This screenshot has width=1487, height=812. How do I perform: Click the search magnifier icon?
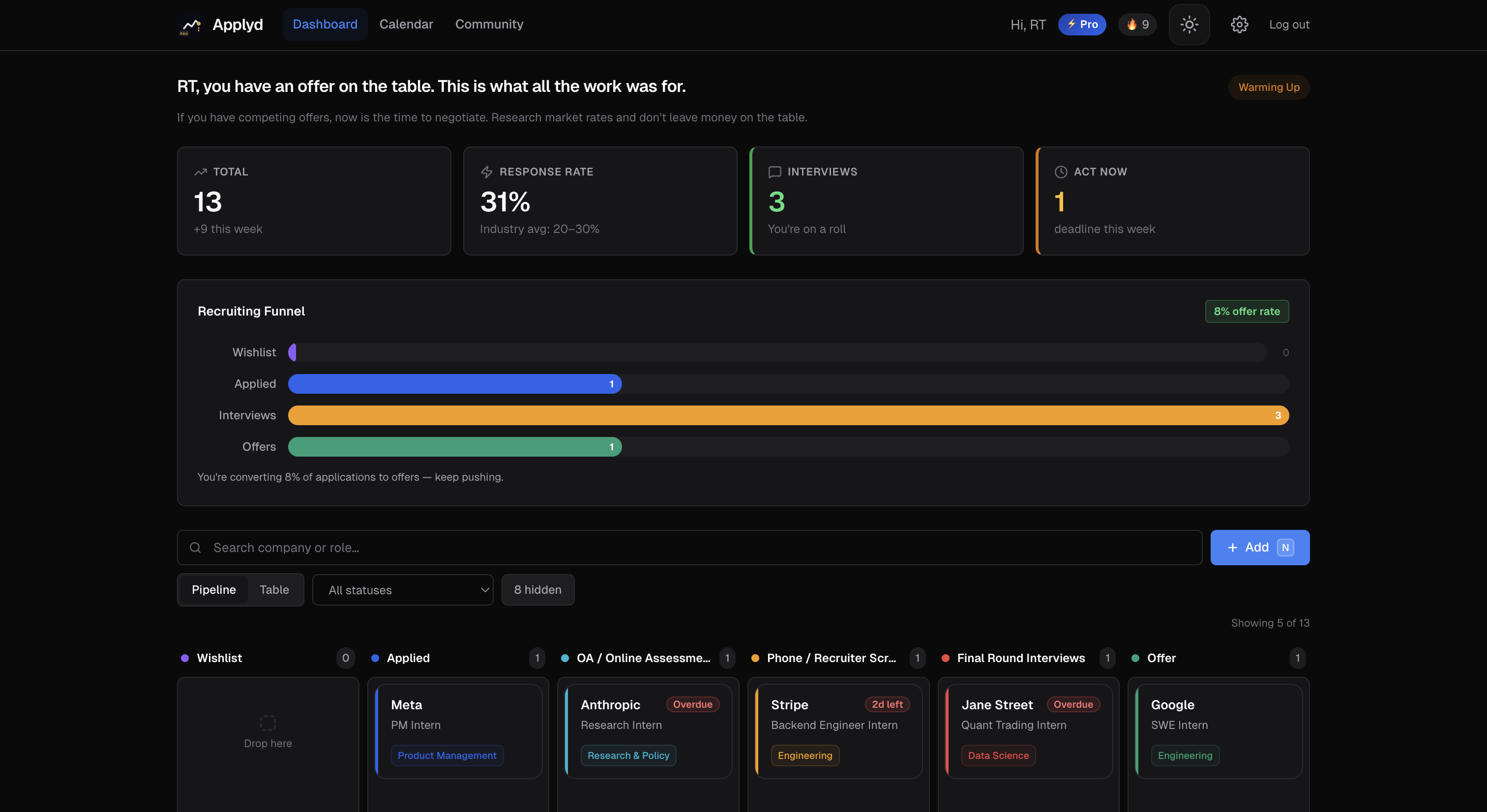tap(195, 547)
